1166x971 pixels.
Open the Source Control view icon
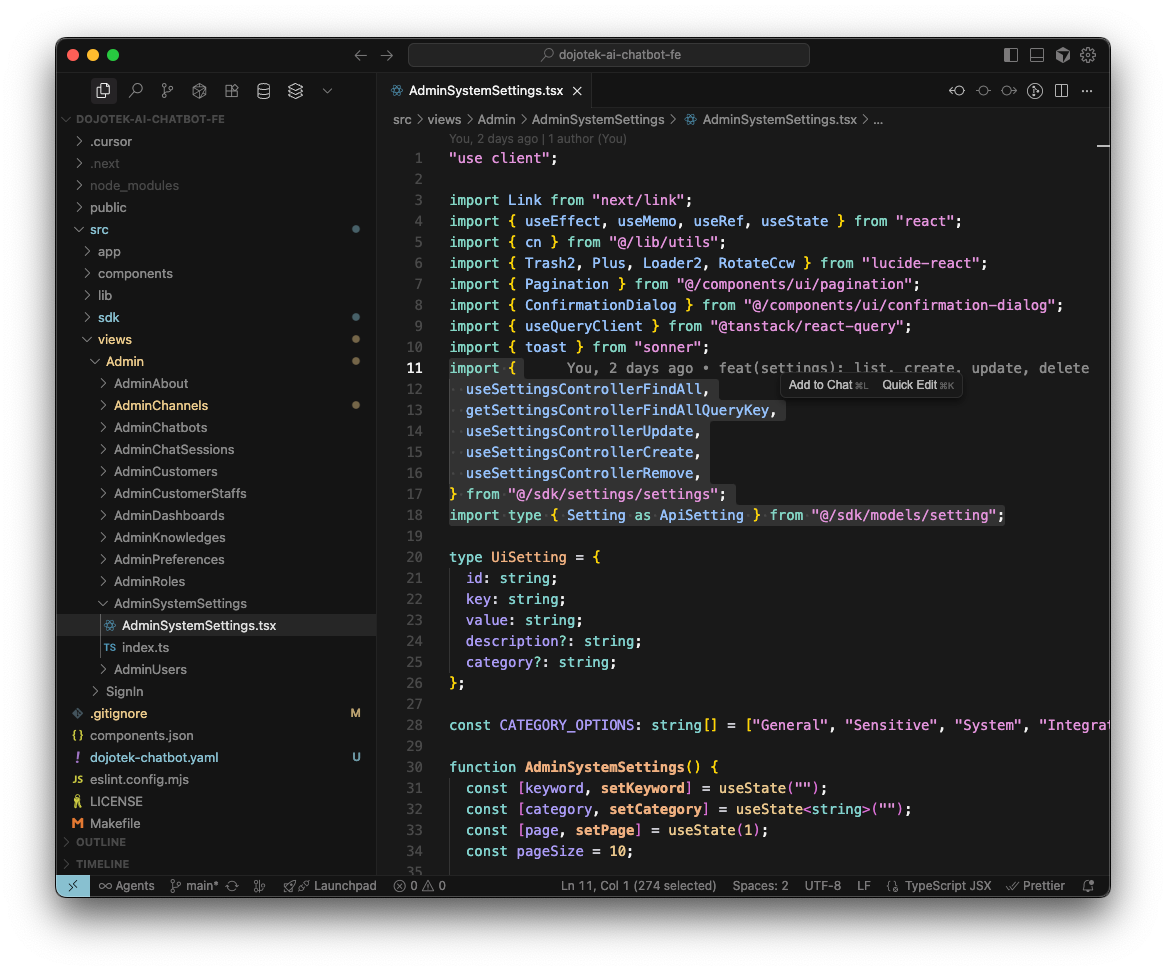click(167, 91)
